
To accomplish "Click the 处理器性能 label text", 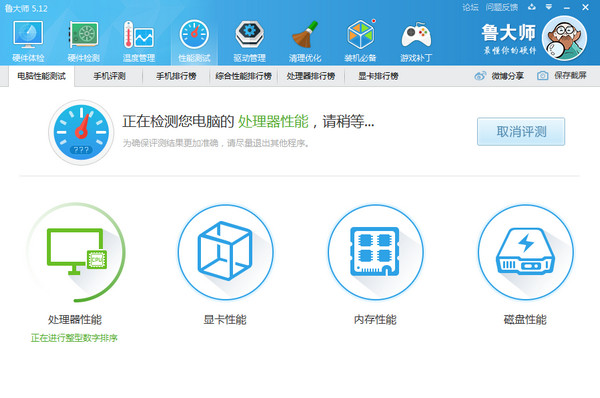I will 75,320.
